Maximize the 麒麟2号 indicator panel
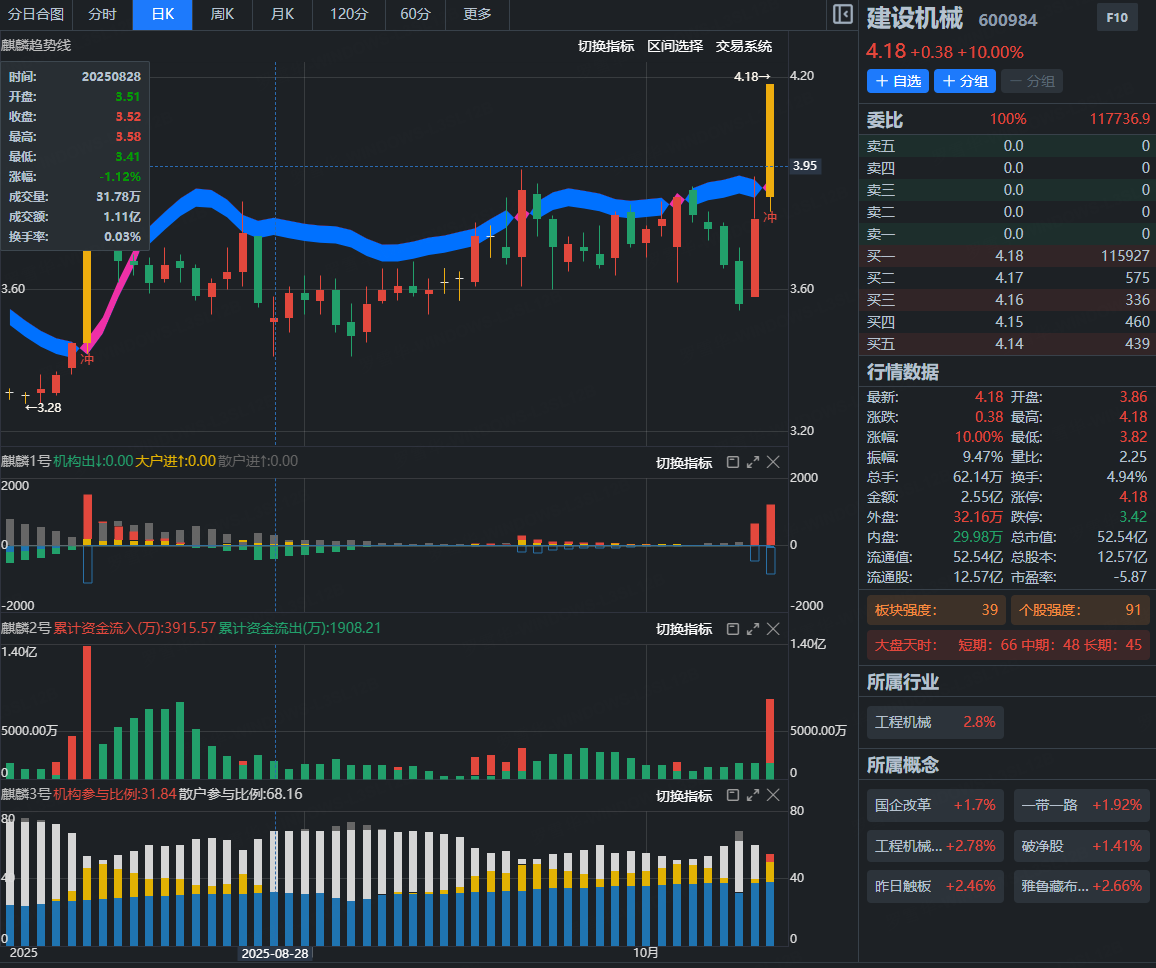 coord(752,629)
